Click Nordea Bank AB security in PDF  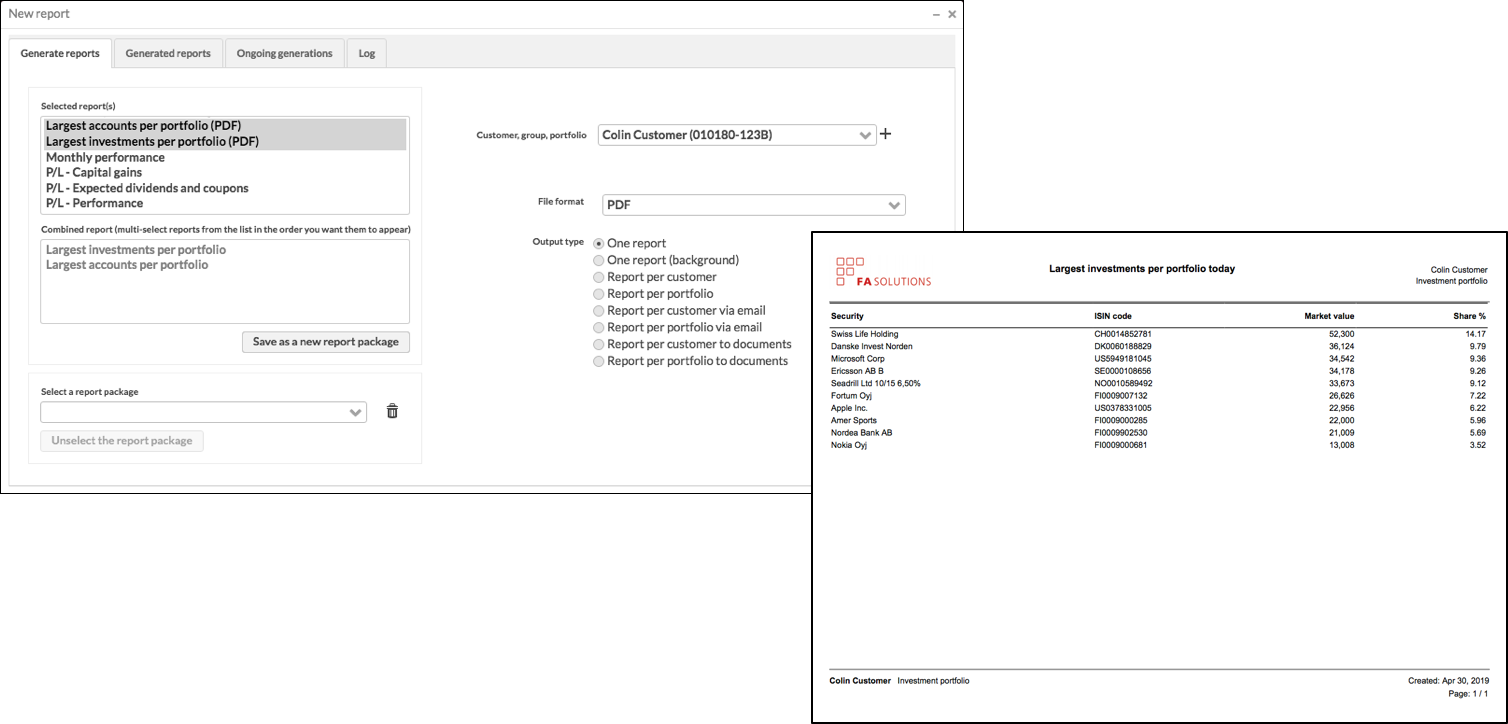862,433
